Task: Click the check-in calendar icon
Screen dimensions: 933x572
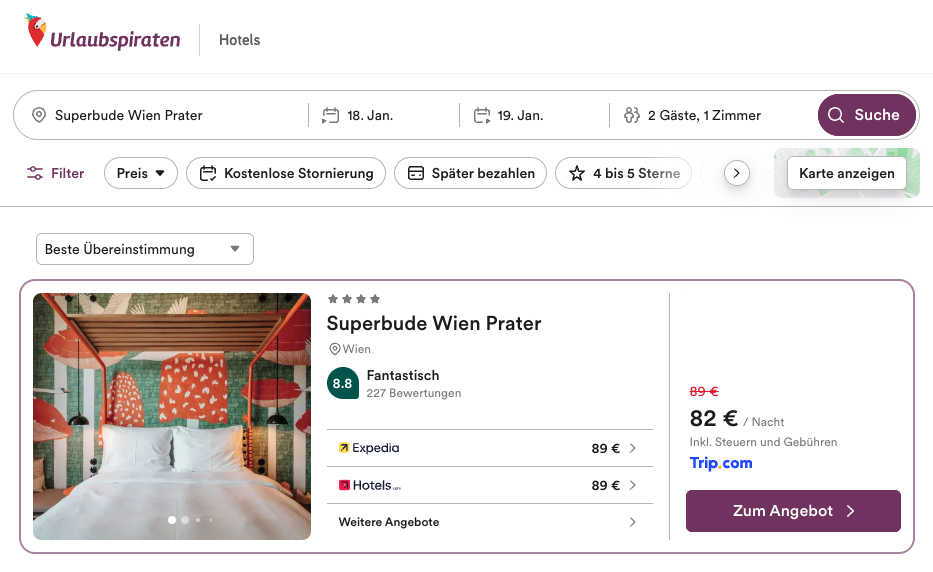Action: point(331,115)
